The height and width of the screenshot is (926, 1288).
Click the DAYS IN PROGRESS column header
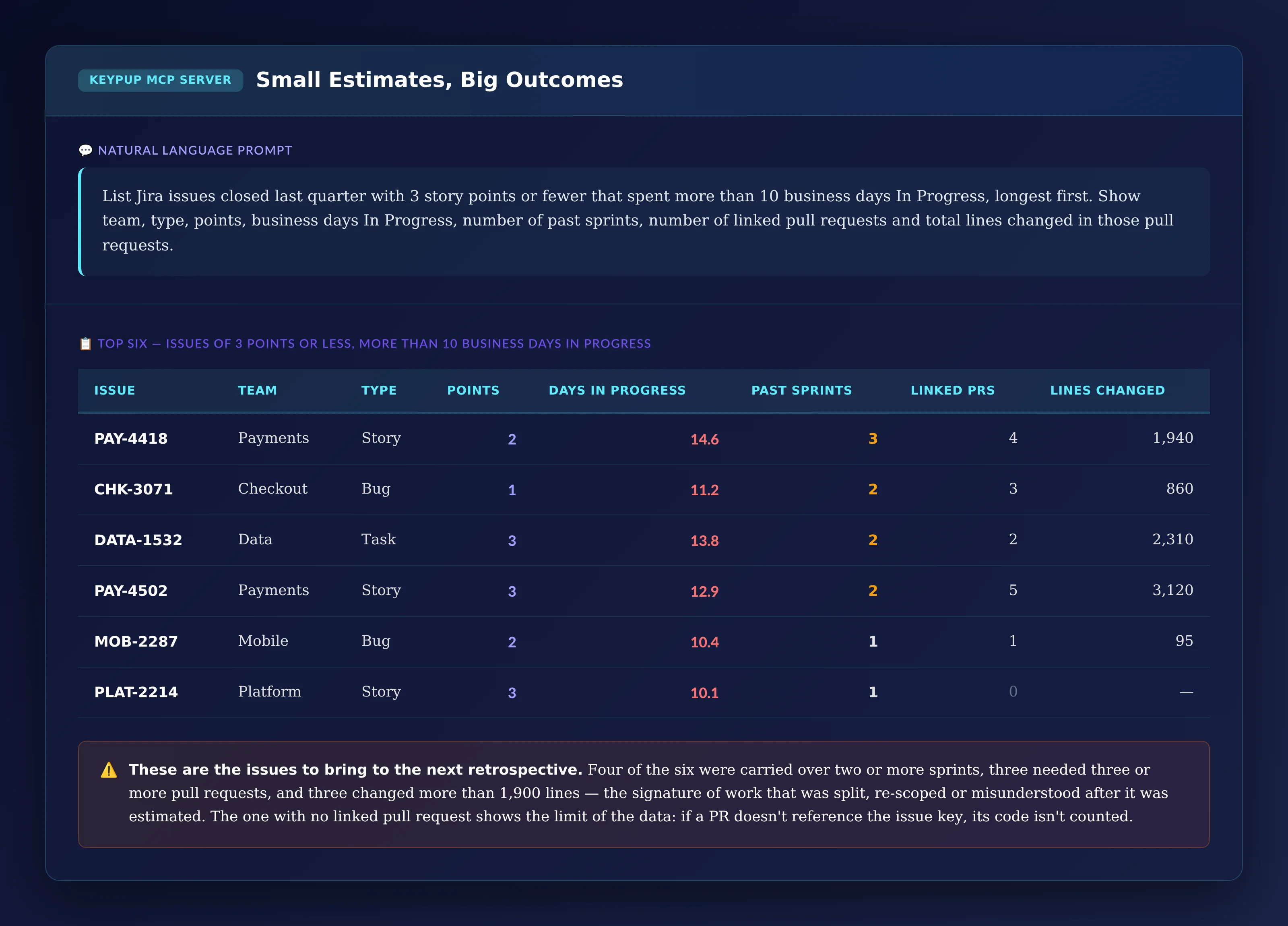pyautogui.click(x=617, y=390)
